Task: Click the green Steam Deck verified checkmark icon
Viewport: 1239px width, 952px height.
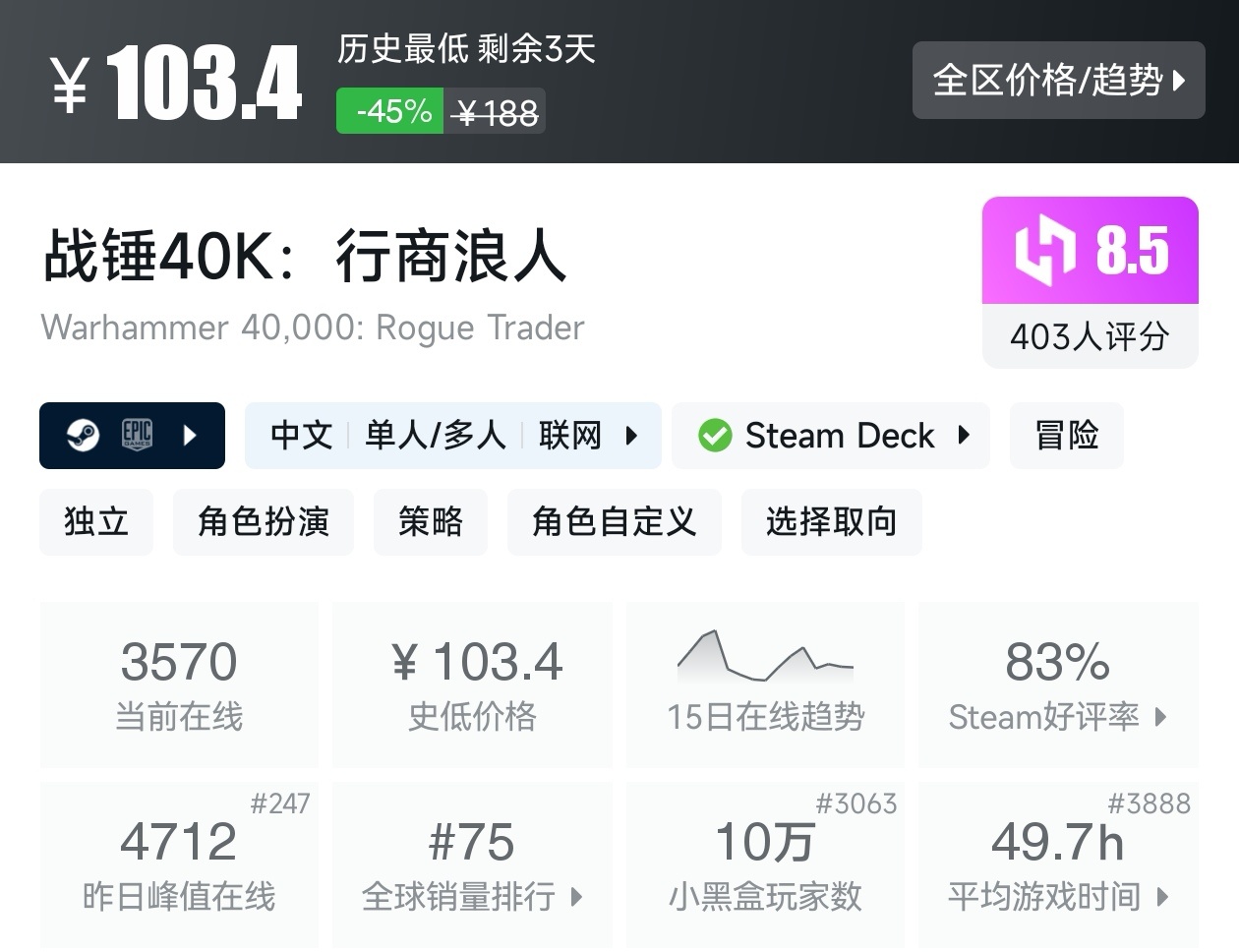Action: coord(715,435)
